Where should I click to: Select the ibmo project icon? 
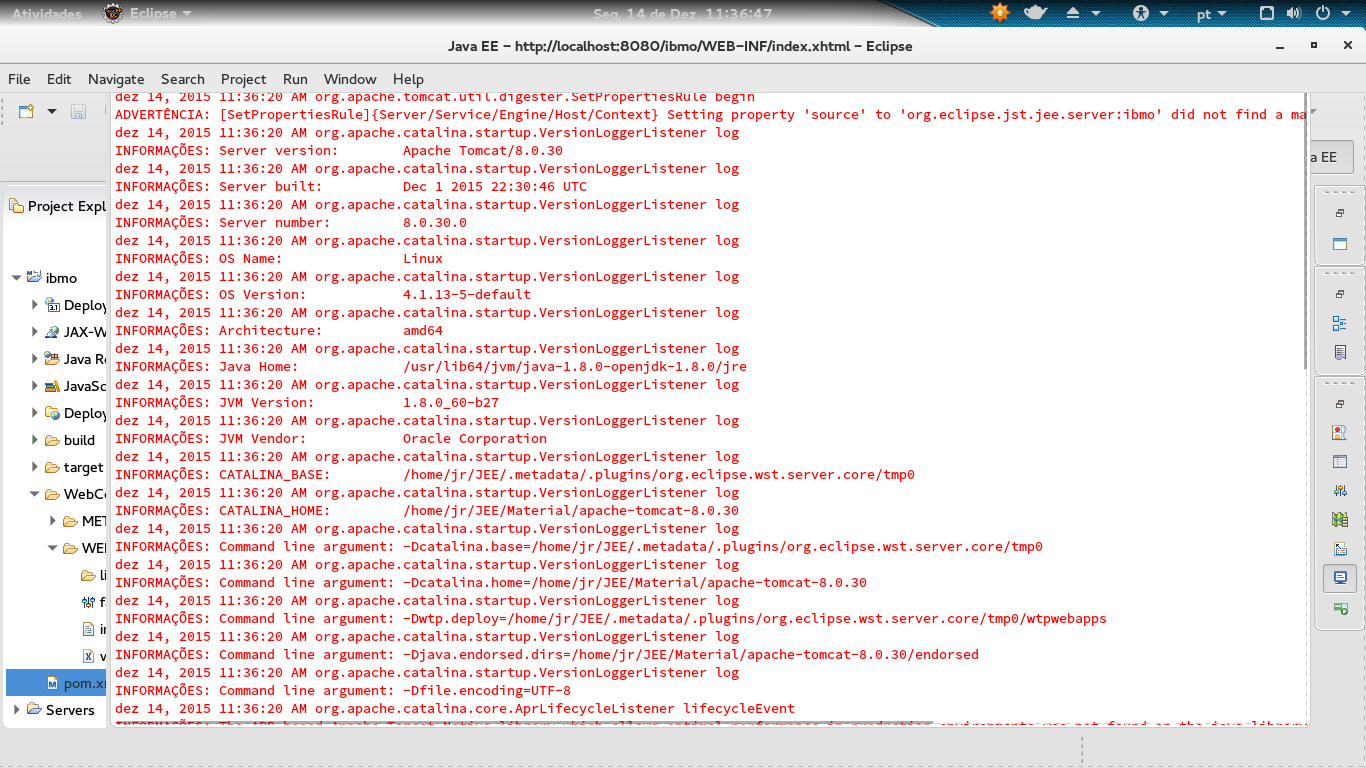tap(34, 278)
